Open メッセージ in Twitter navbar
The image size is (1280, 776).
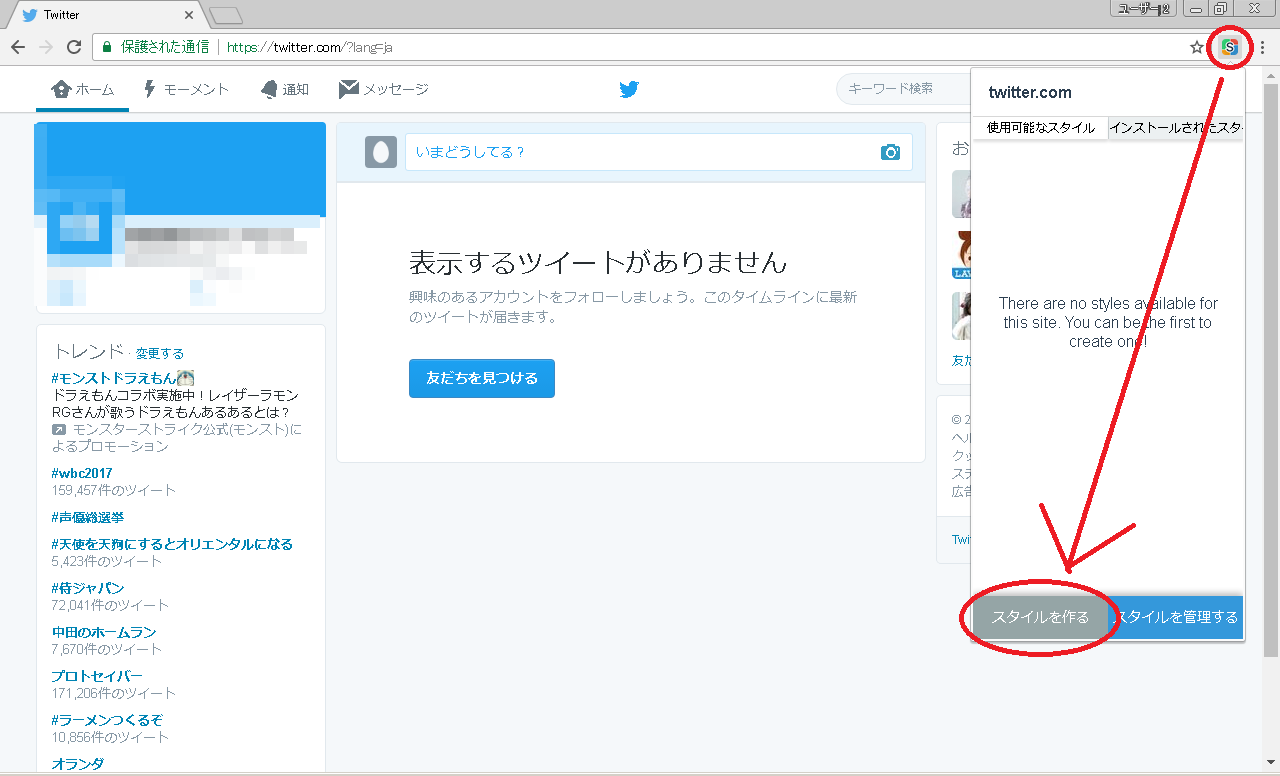tap(384, 89)
